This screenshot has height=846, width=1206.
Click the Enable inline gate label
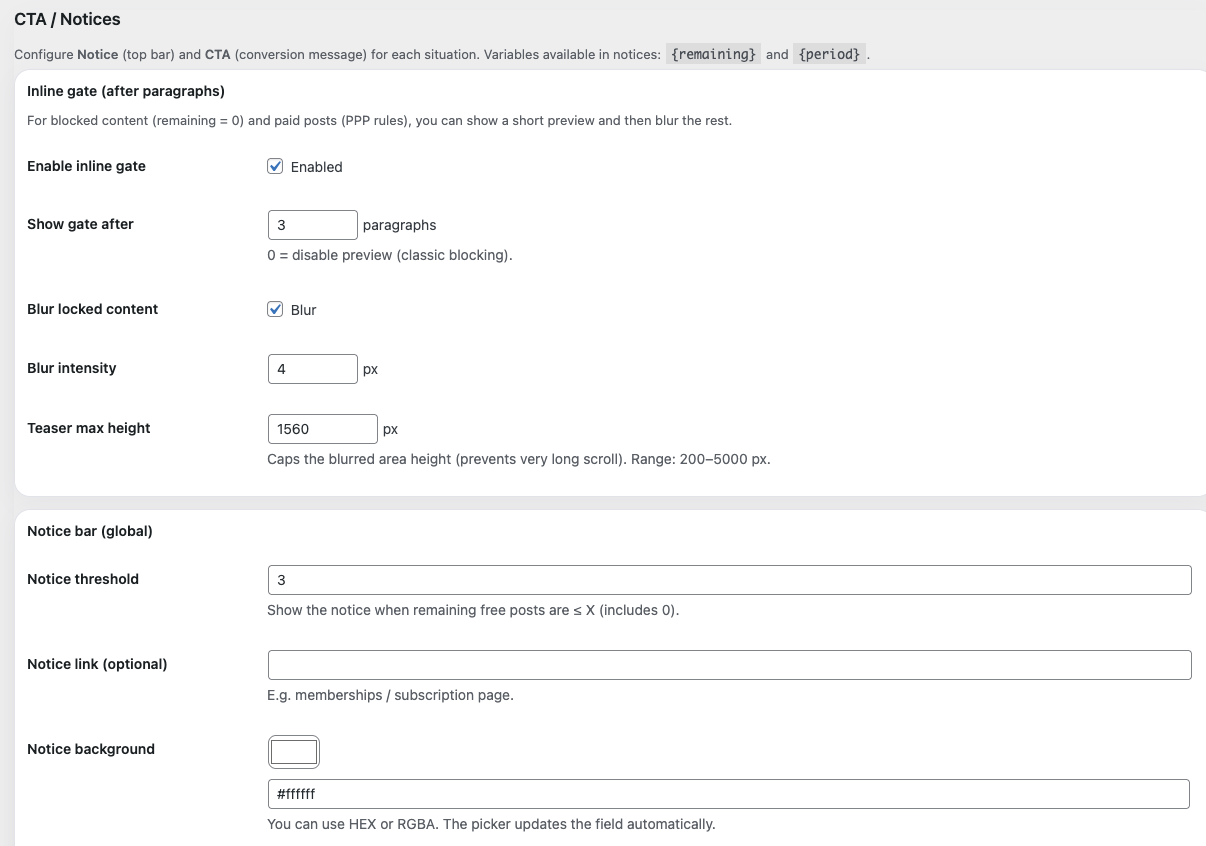(x=86, y=166)
